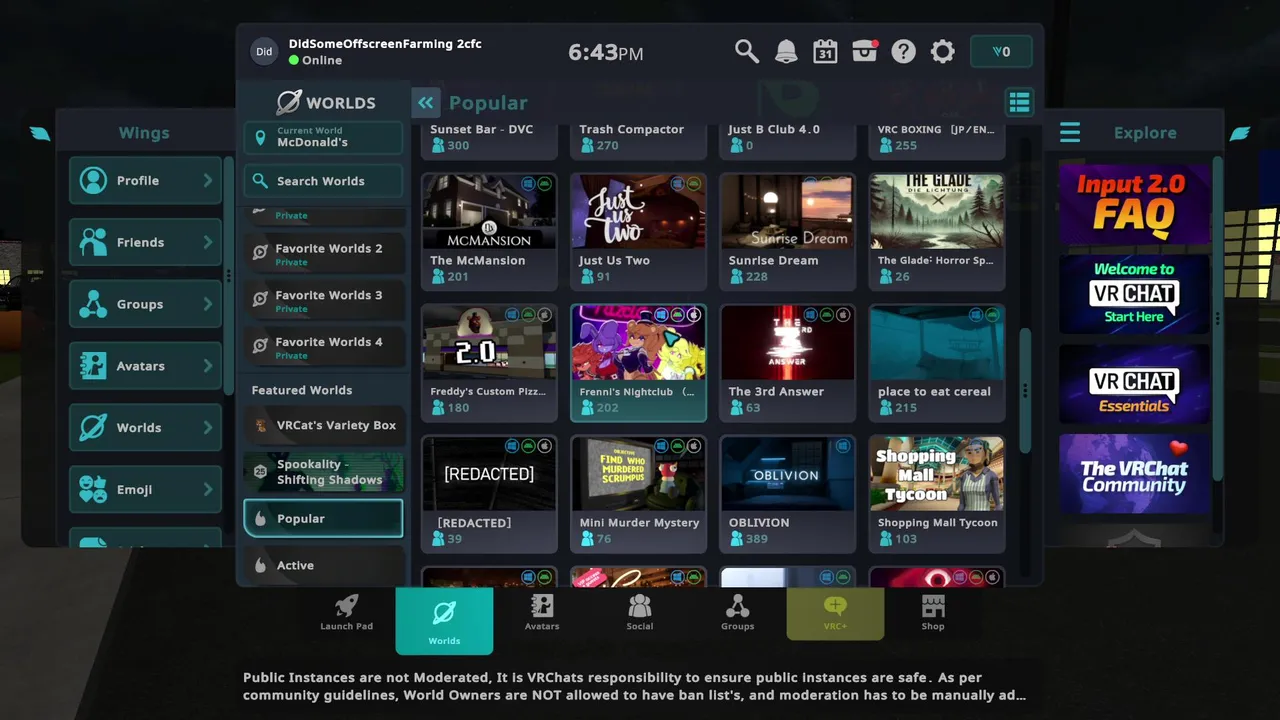Open the notifications bell
The width and height of the screenshot is (1280, 720).
point(786,52)
